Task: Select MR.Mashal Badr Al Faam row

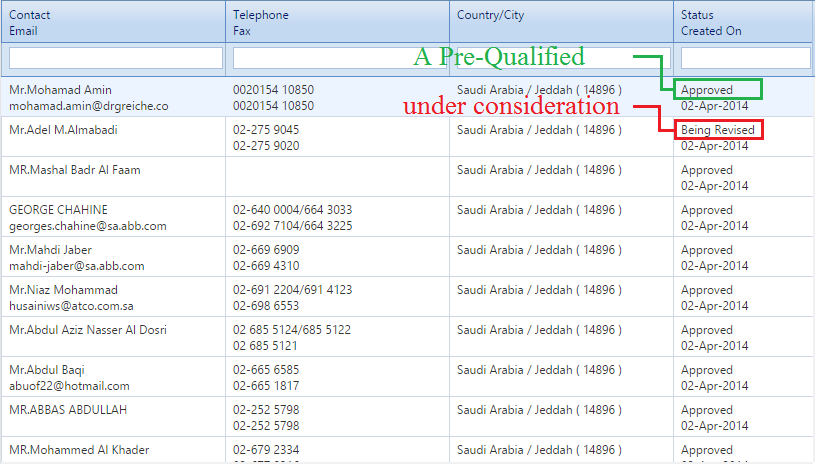Action: (75, 170)
